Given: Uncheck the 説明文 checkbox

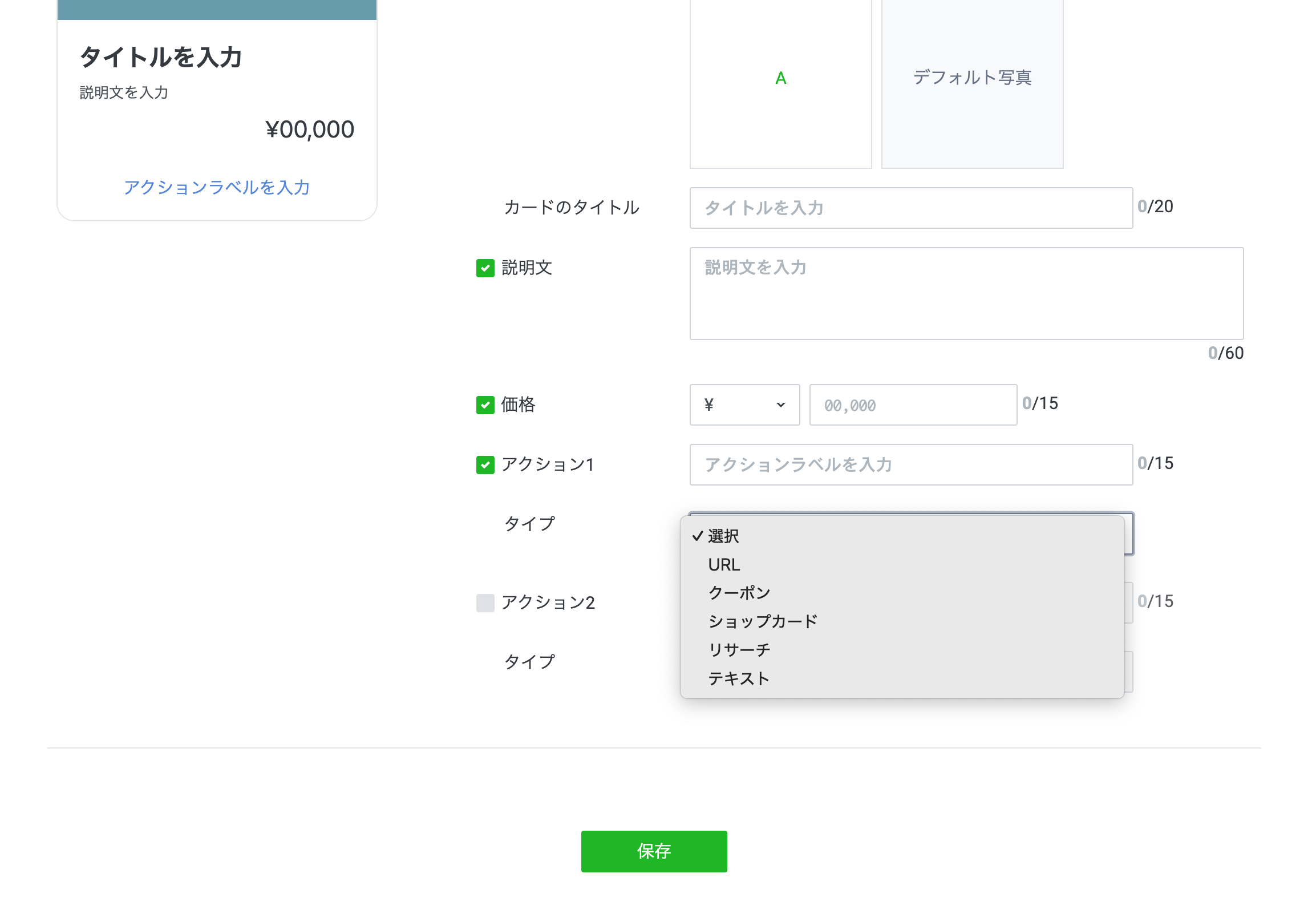Looking at the screenshot, I should tap(485, 268).
